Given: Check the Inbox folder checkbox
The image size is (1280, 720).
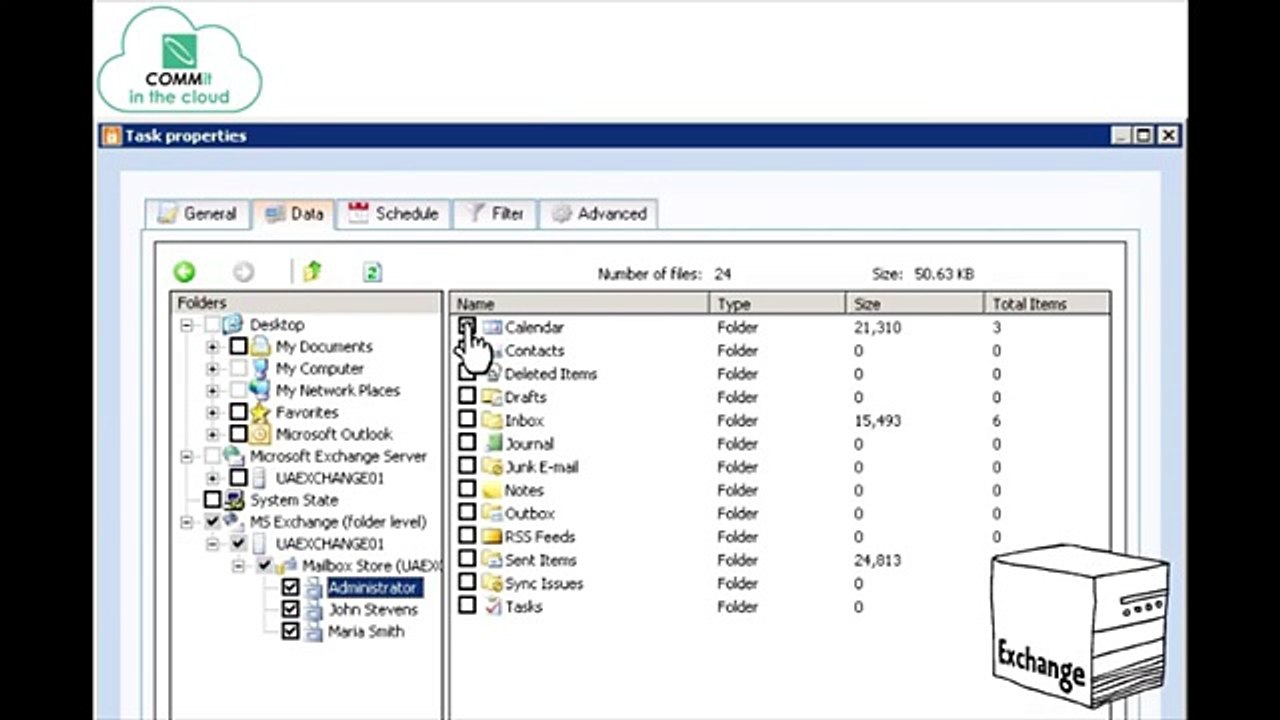Looking at the screenshot, I should [467, 420].
